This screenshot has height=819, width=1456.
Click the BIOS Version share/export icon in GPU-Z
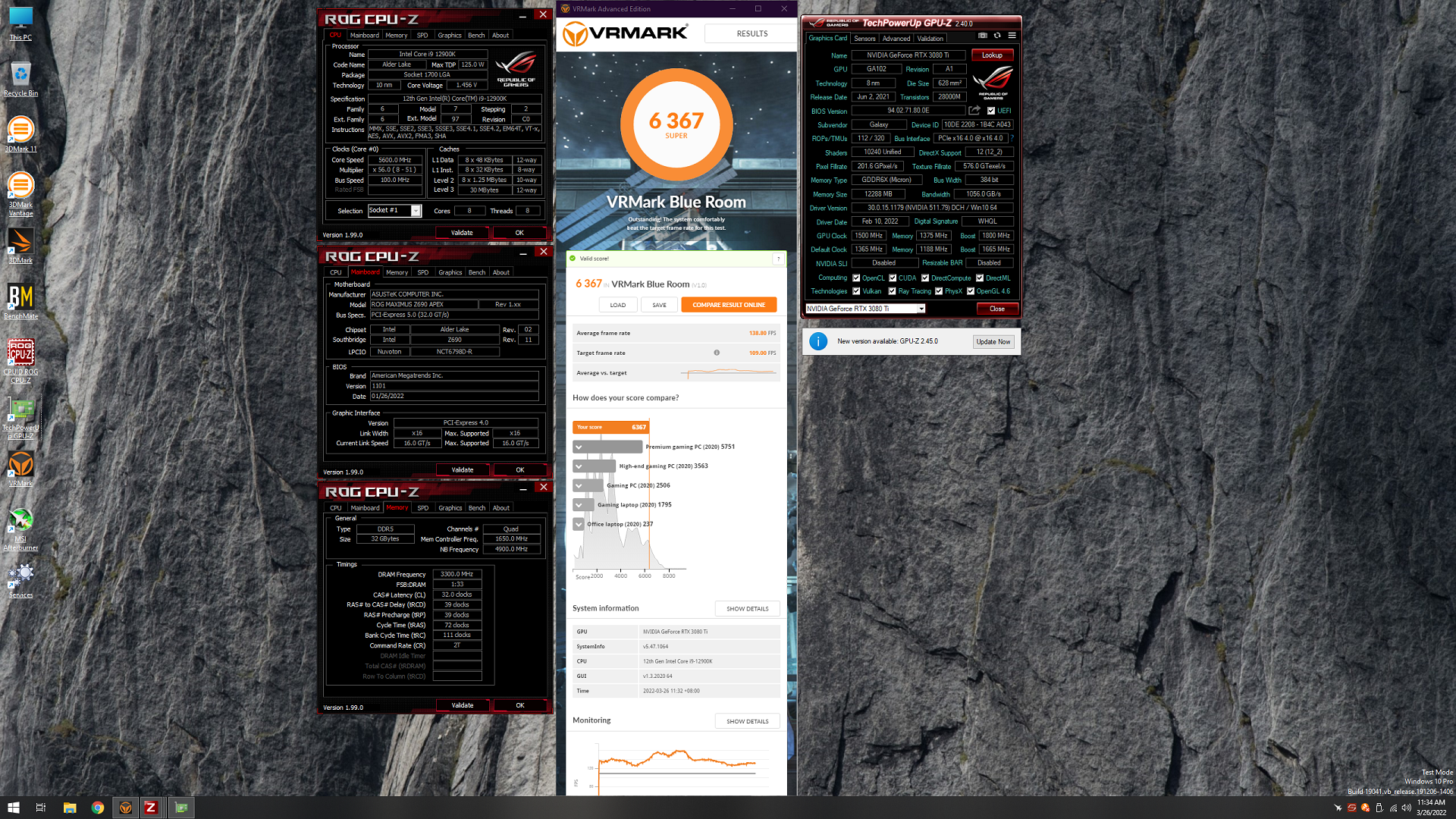[974, 111]
